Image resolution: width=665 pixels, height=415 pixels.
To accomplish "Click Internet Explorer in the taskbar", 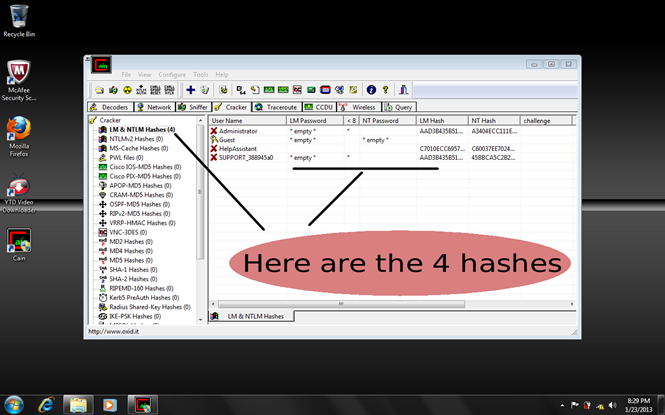I will [x=46, y=404].
